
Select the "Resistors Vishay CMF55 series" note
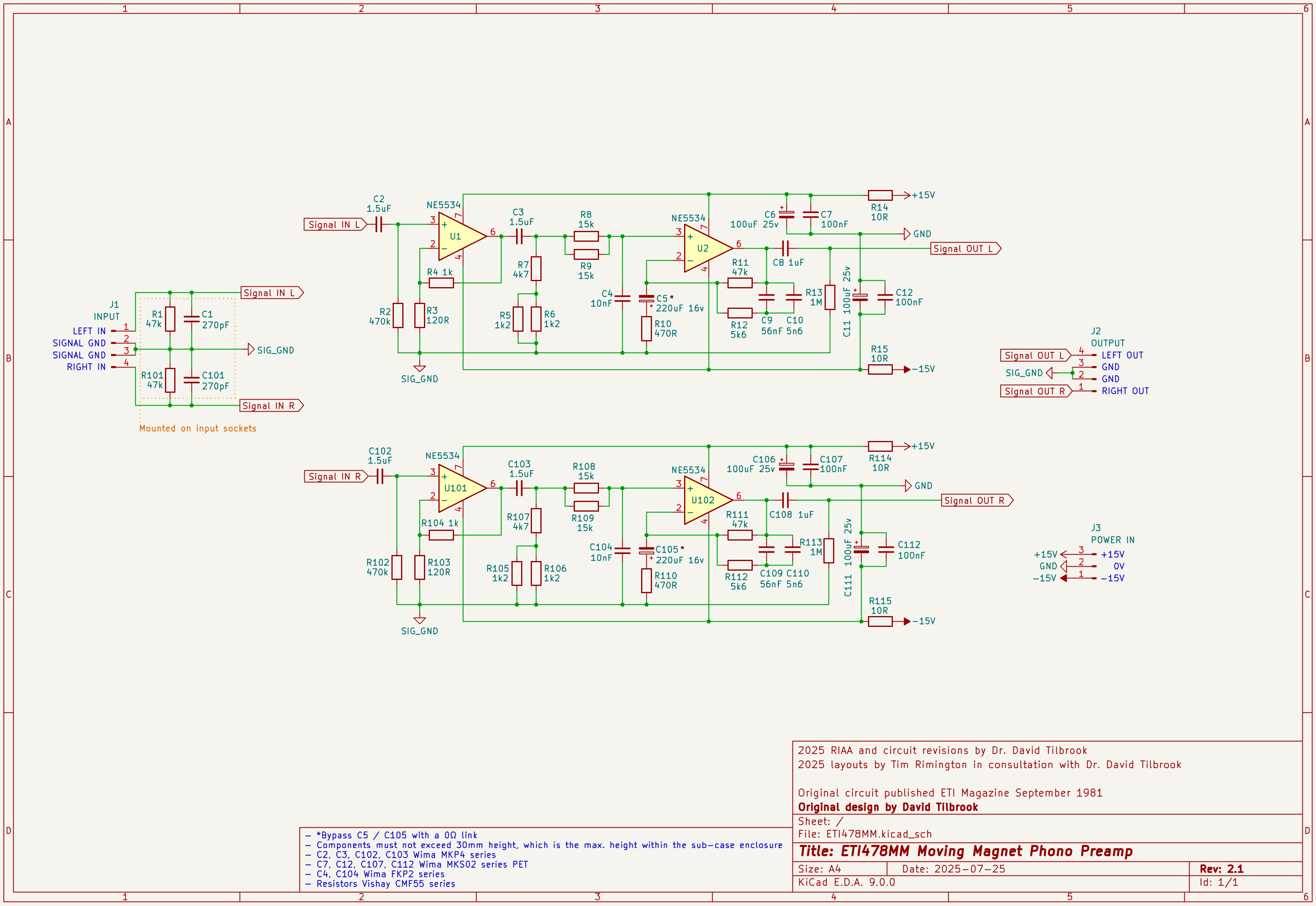(380, 883)
